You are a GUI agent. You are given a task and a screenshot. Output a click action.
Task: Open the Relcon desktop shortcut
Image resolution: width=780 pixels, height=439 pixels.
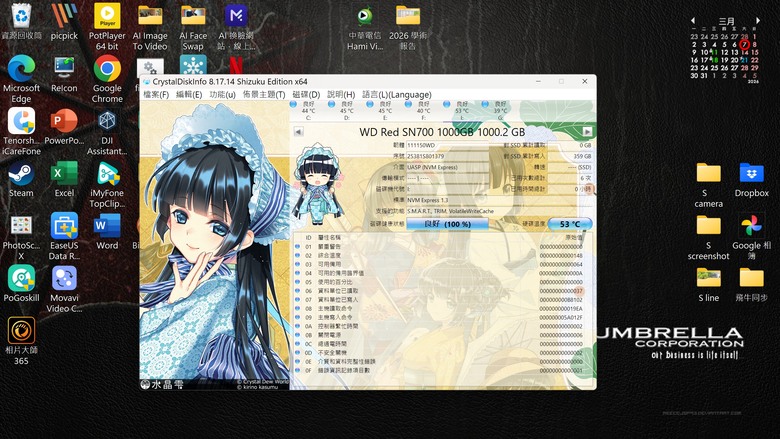point(64,75)
